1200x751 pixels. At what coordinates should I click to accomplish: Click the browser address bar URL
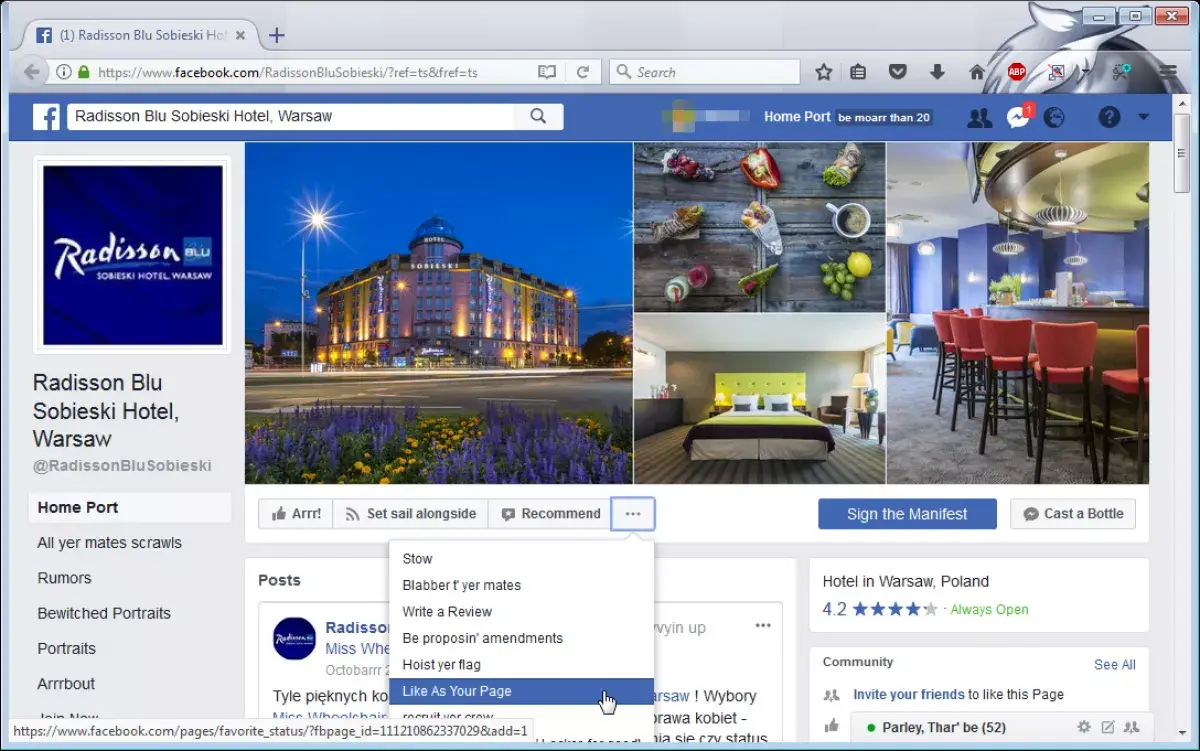[x=288, y=72]
